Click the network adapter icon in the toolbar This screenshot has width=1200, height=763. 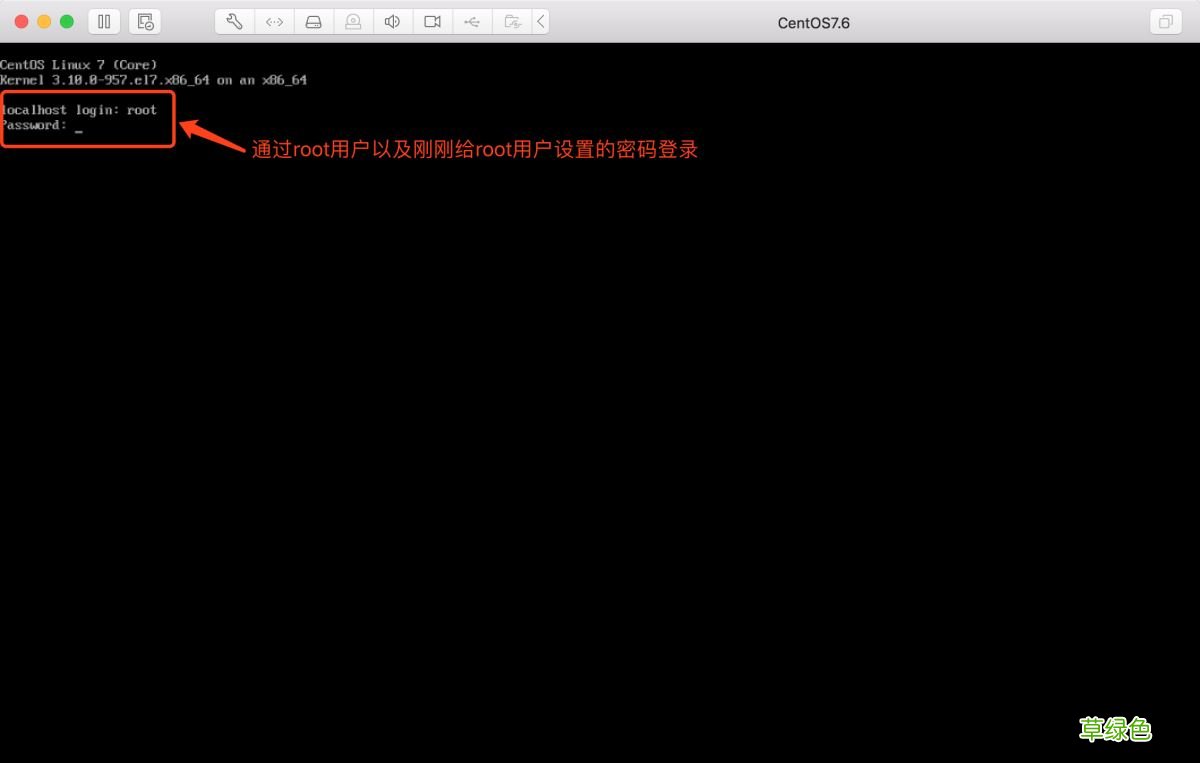[274, 21]
